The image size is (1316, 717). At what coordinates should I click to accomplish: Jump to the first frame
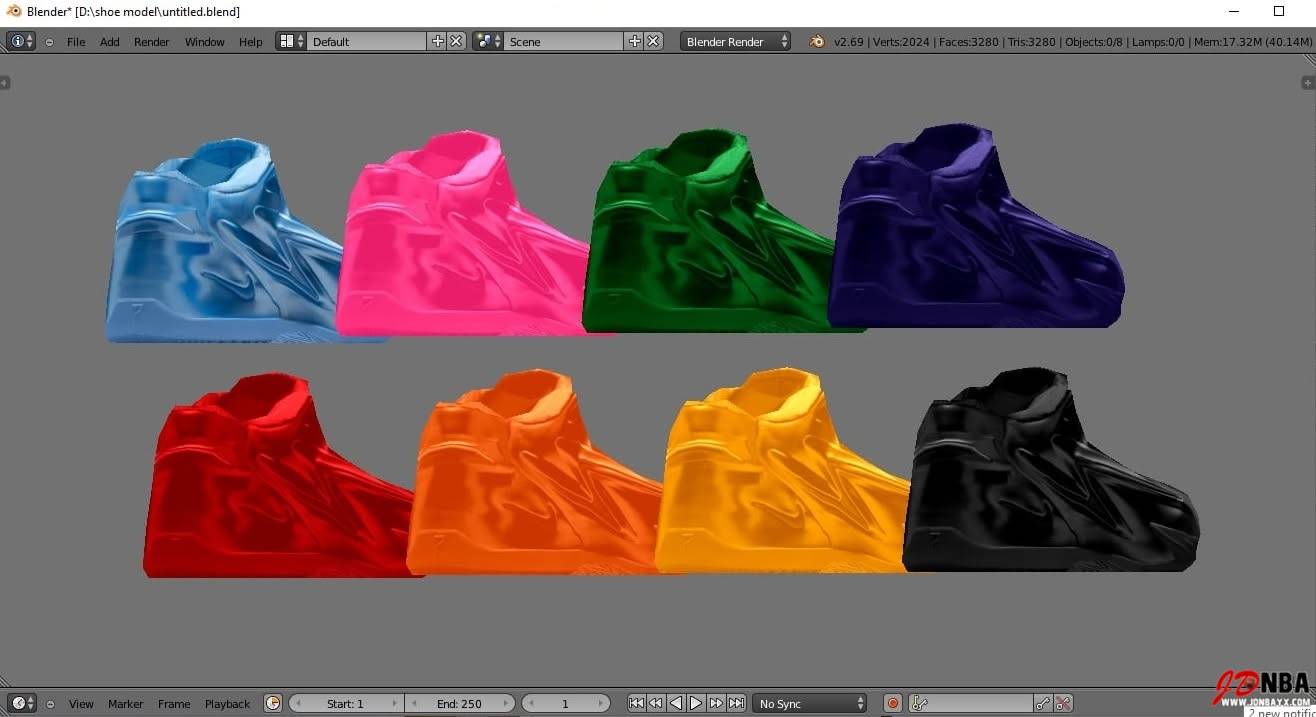636,703
